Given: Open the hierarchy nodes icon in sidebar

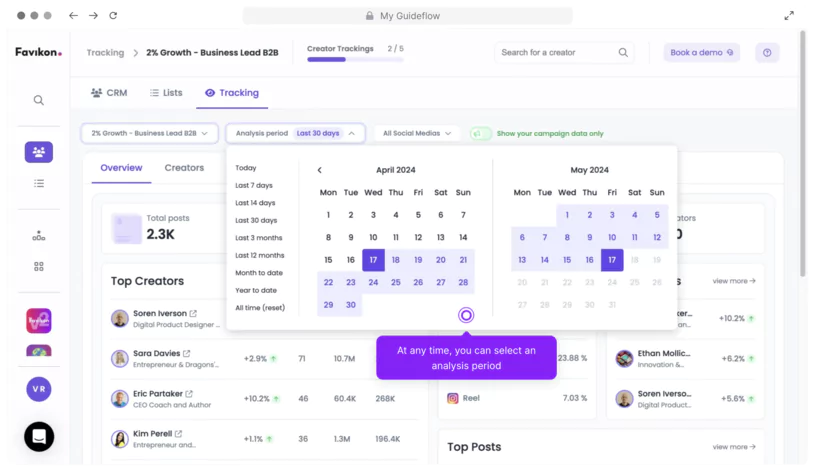Looking at the screenshot, I should [x=39, y=236].
